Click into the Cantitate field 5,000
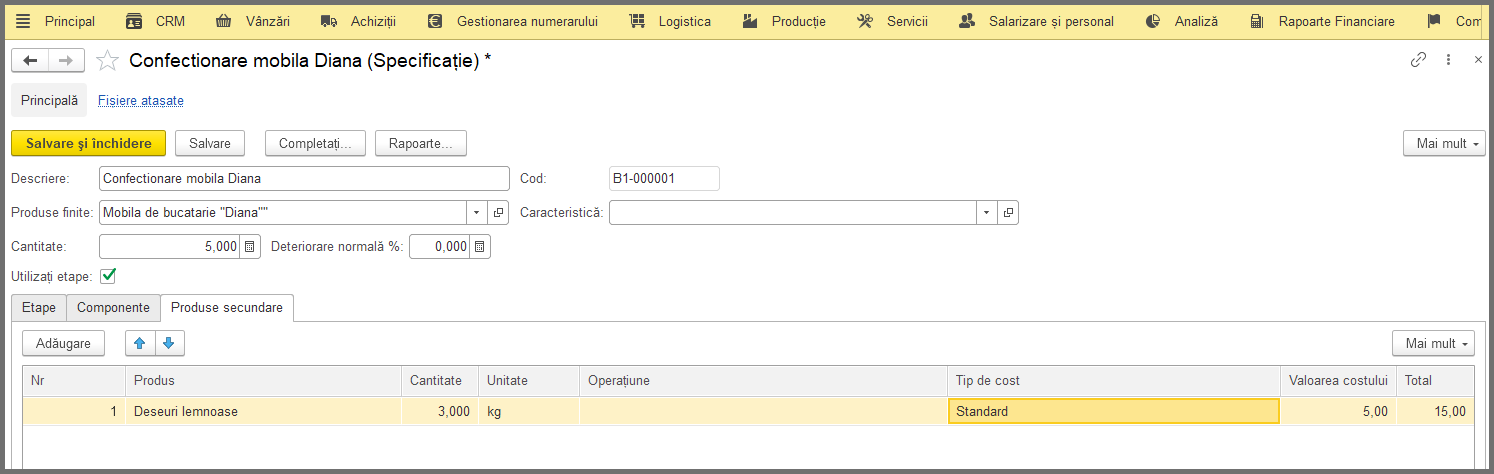Viewport: 1494px width, 474px height. point(170,246)
